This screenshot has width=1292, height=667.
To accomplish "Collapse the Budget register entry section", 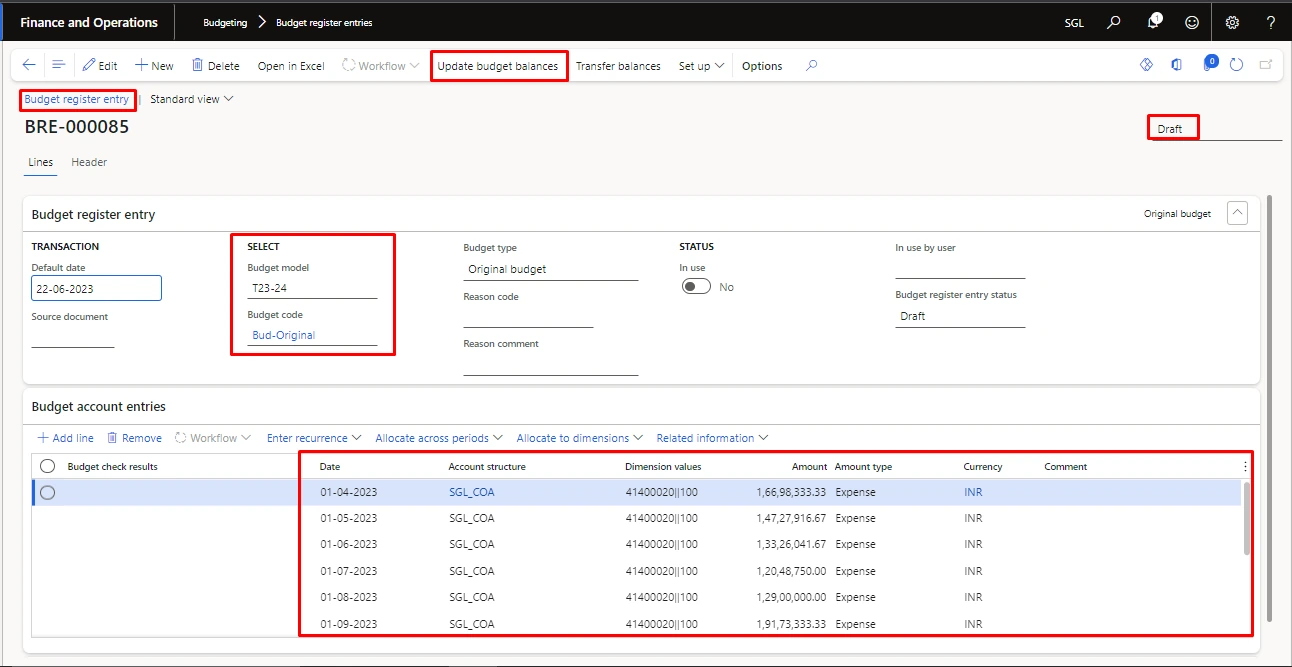I will pyautogui.click(x=1237, y=213).
